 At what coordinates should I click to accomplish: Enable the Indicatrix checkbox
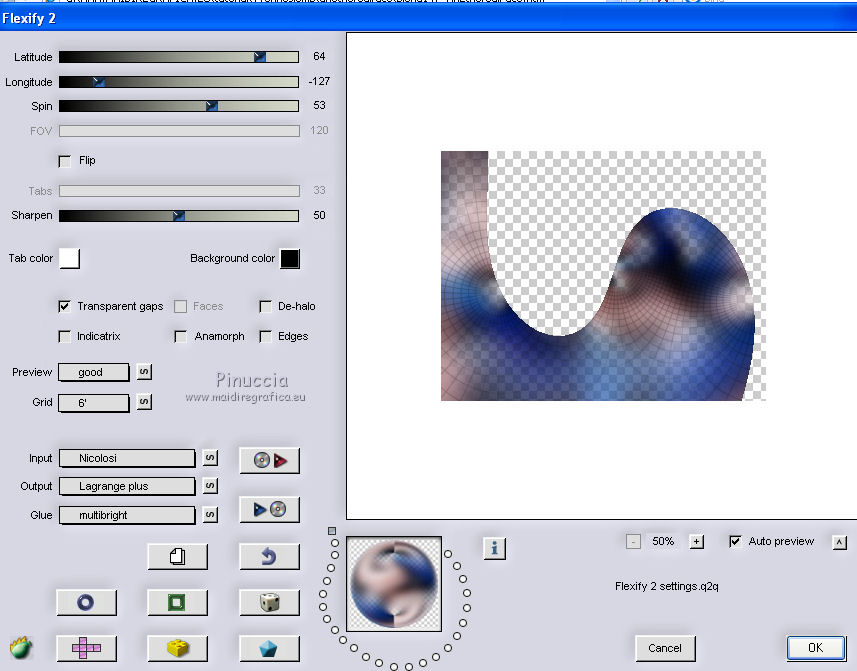tap(64, 336)
